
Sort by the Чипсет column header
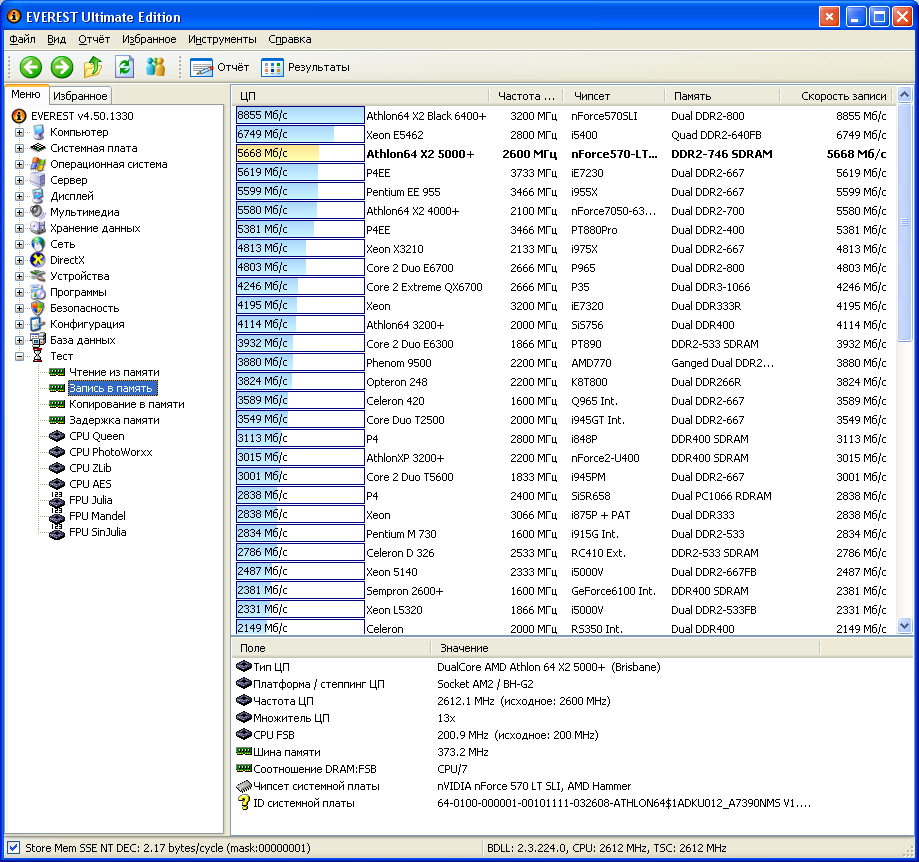point(614,96)
